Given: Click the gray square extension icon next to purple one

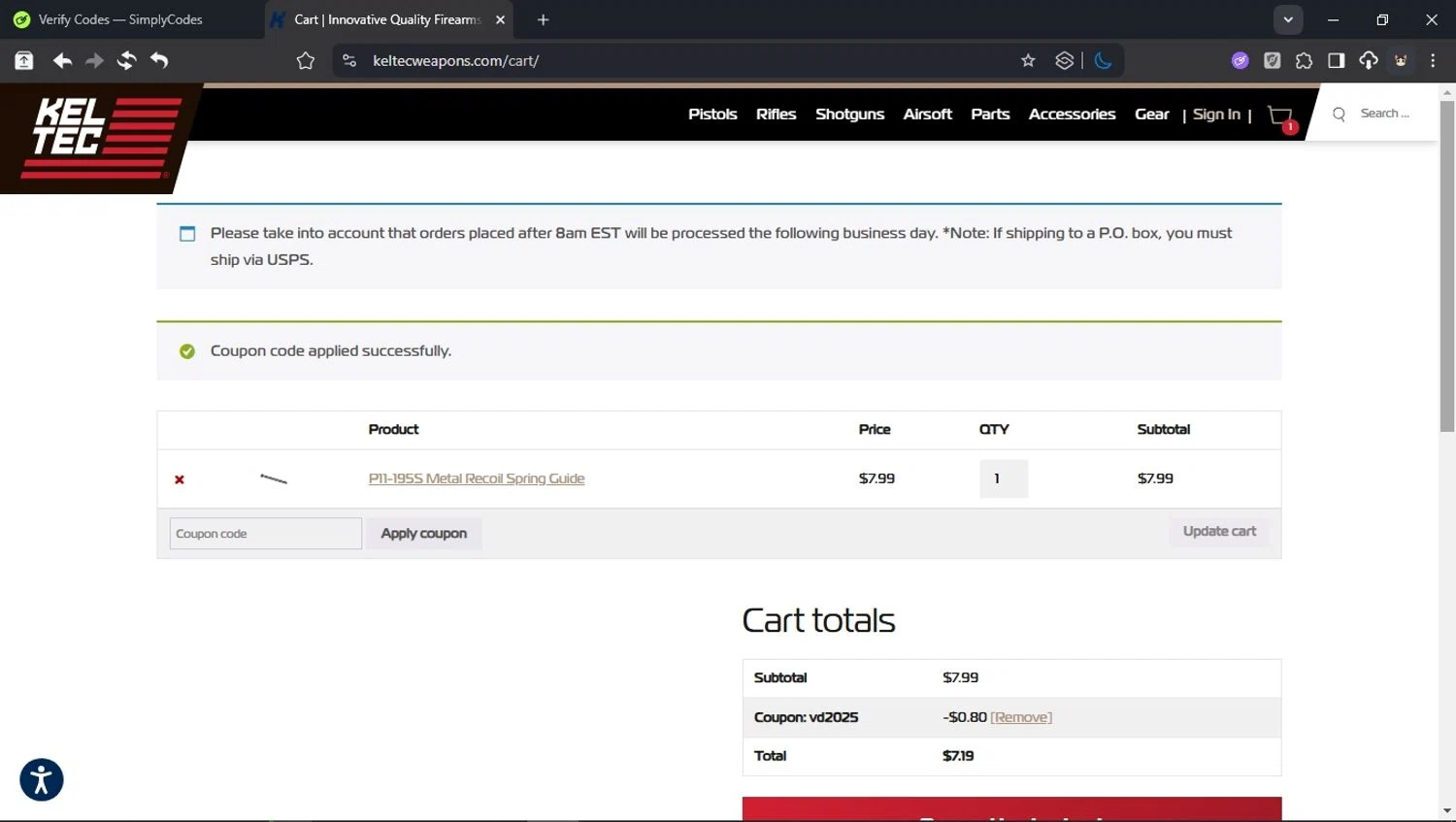Looking at the screenshot, I should pos(1272,60).
